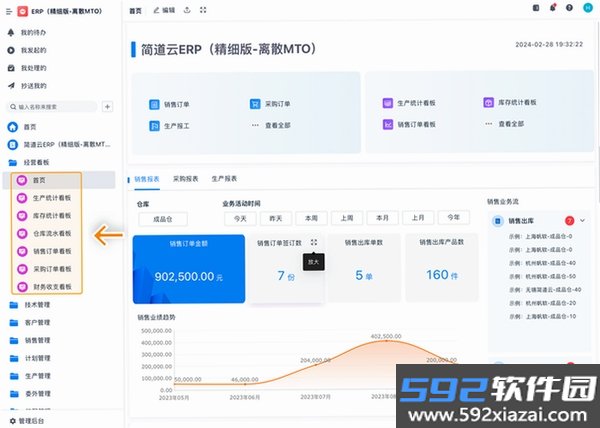Image resolution: width=600 pixels, height=428 pixels.
Task: Open the help question-mark icon
Action: point(569,8)
